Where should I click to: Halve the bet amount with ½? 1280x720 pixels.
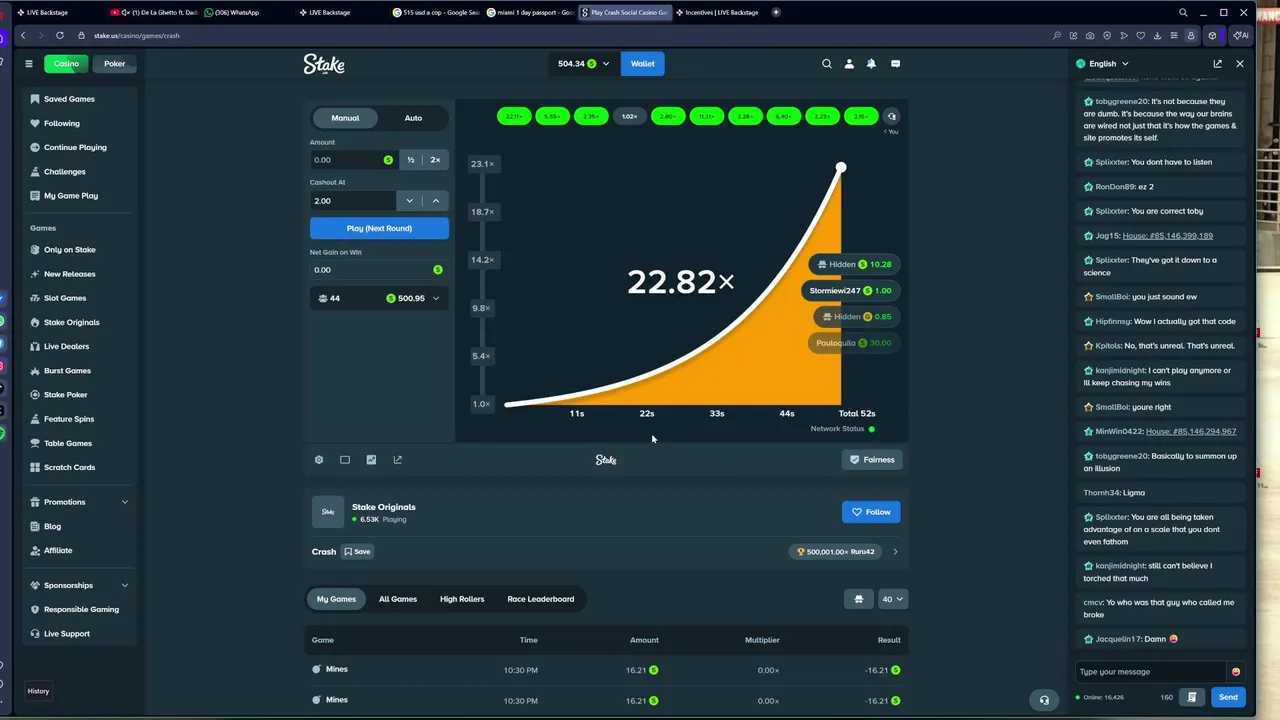pyautogui.click(x=410, y=160)
